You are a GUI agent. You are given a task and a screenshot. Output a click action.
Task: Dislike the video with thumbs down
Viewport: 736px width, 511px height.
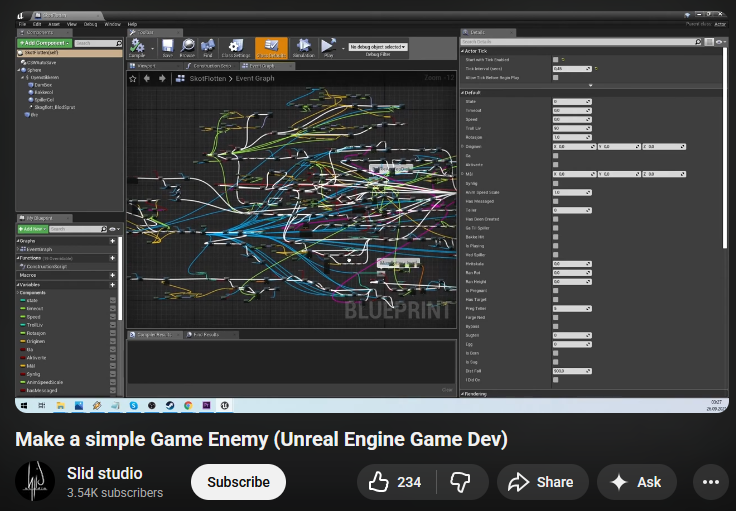tap(460, 482)
